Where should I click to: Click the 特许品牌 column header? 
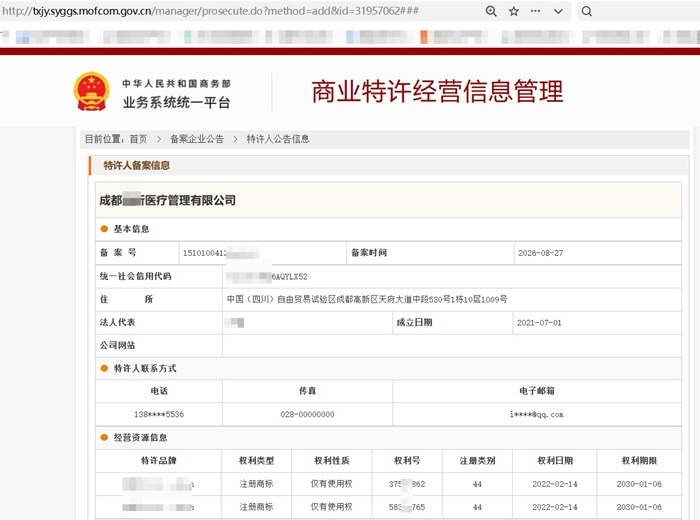158,461
